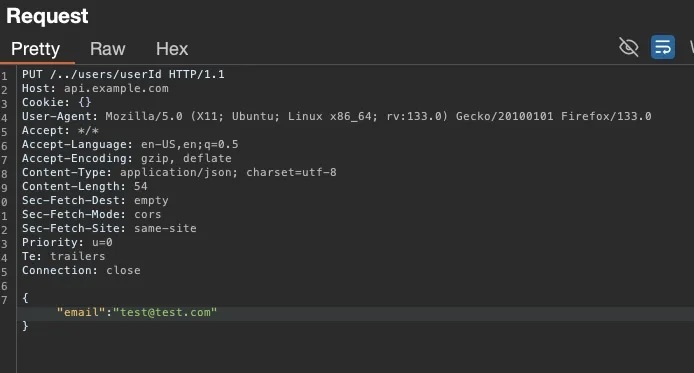Select the Pretty tab
The width and height of the screenshot is (694, 373).
(35, 49)
